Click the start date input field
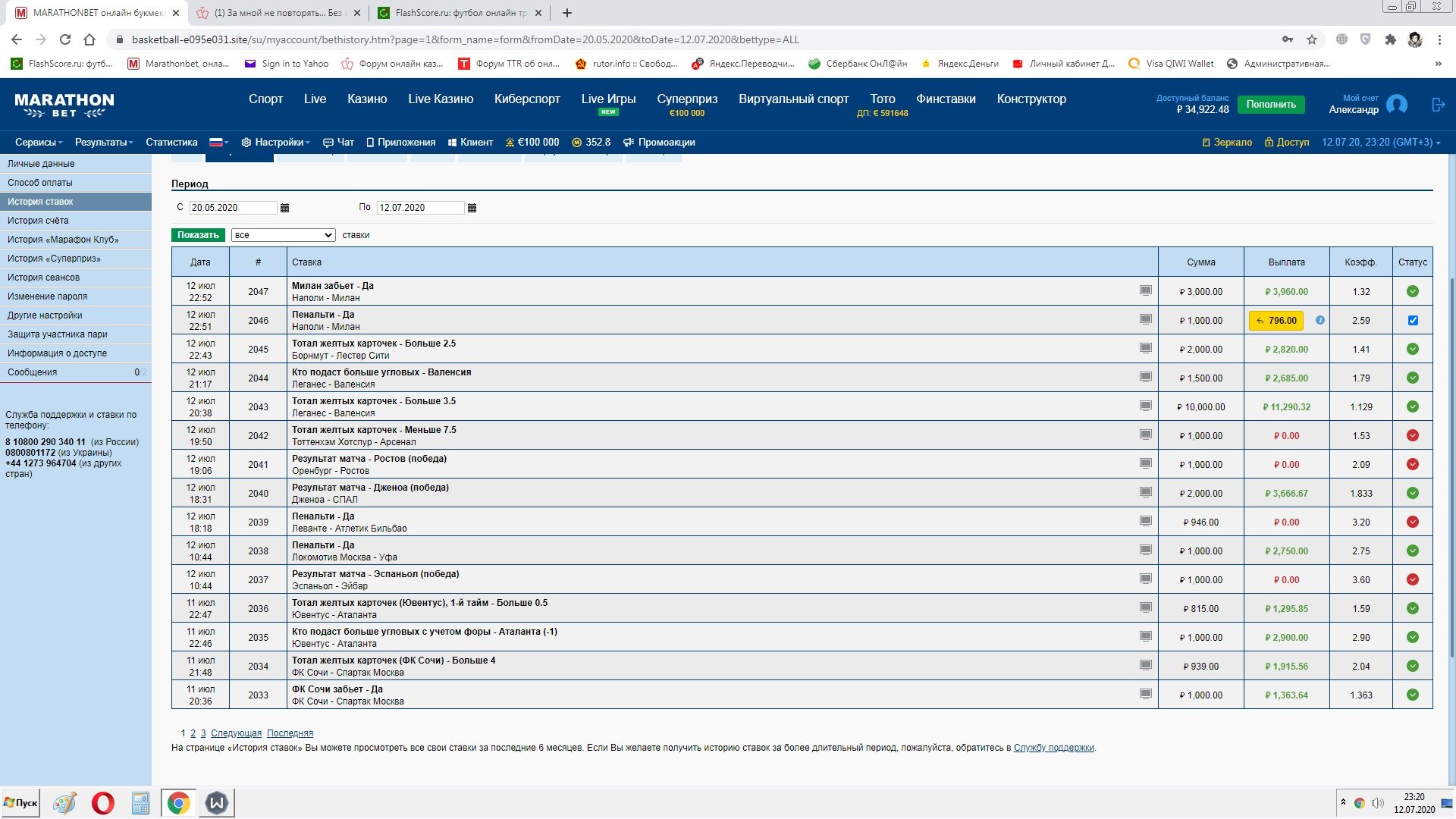1456x819 pixels. point(232,208)
